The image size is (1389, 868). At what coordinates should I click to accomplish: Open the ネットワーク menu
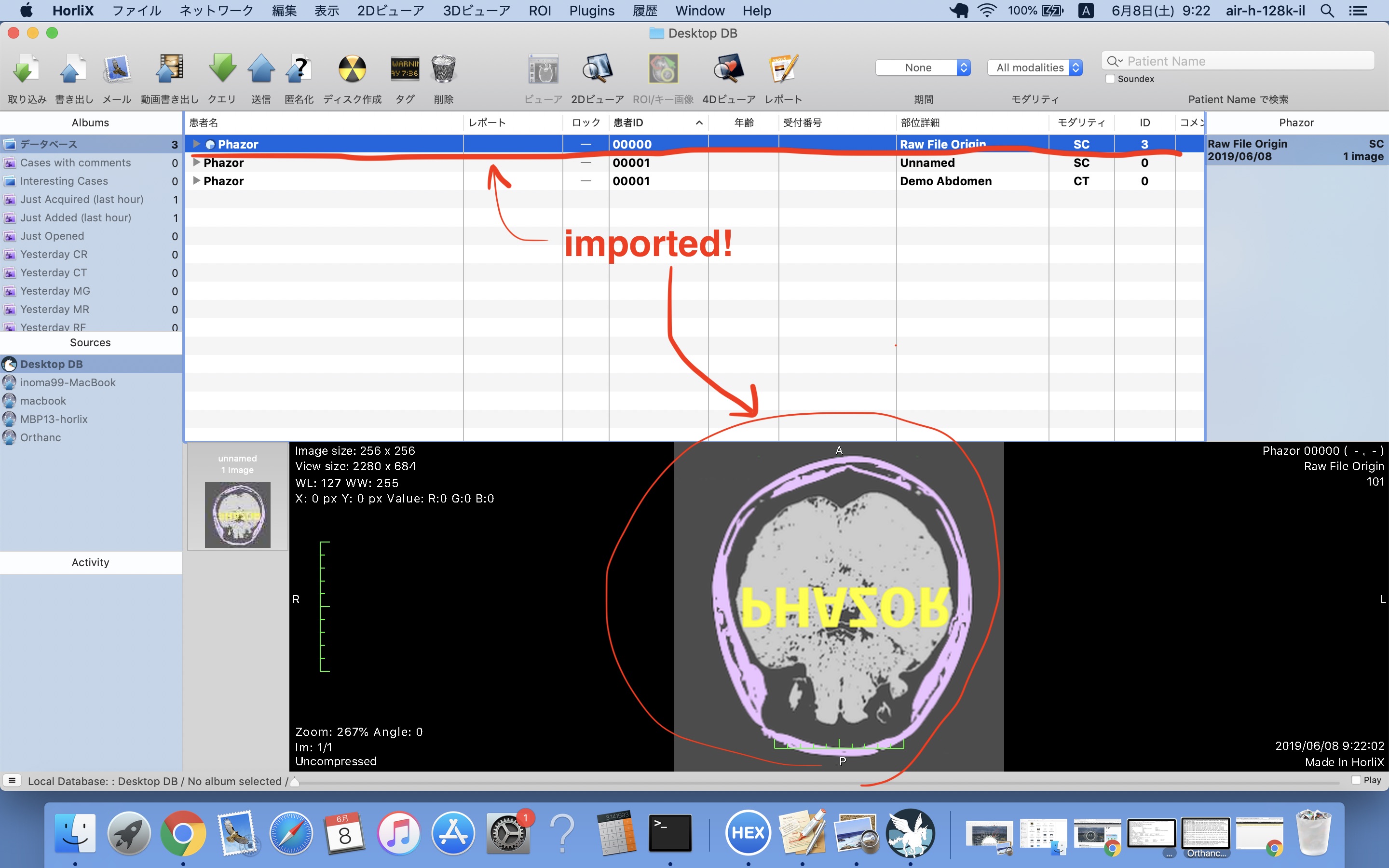217,10
